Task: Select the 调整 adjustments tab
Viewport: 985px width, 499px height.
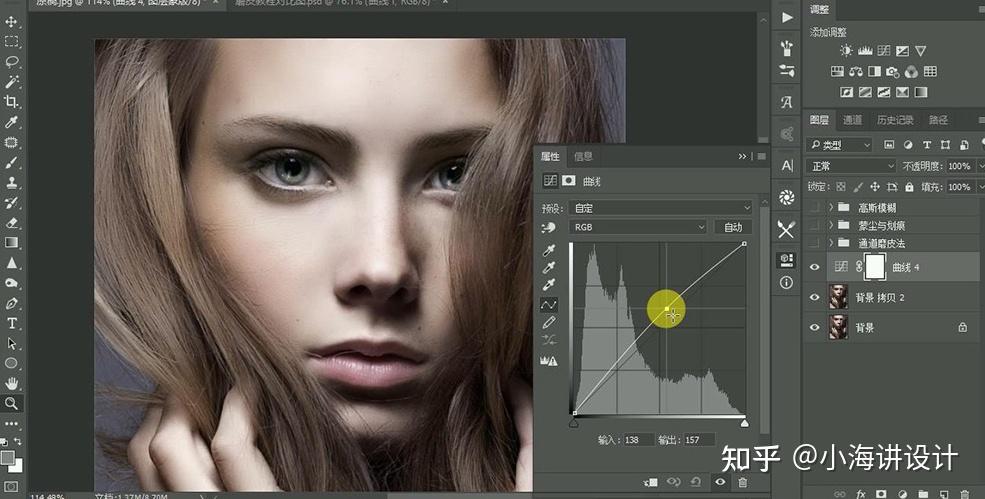Action: (x=819, y=10)
